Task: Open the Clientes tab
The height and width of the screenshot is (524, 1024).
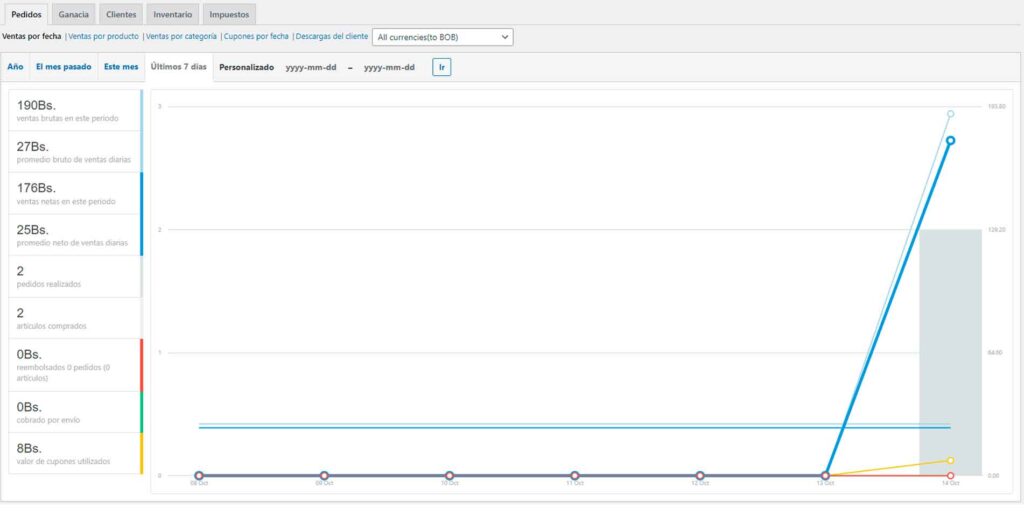Action: point(121,14)
